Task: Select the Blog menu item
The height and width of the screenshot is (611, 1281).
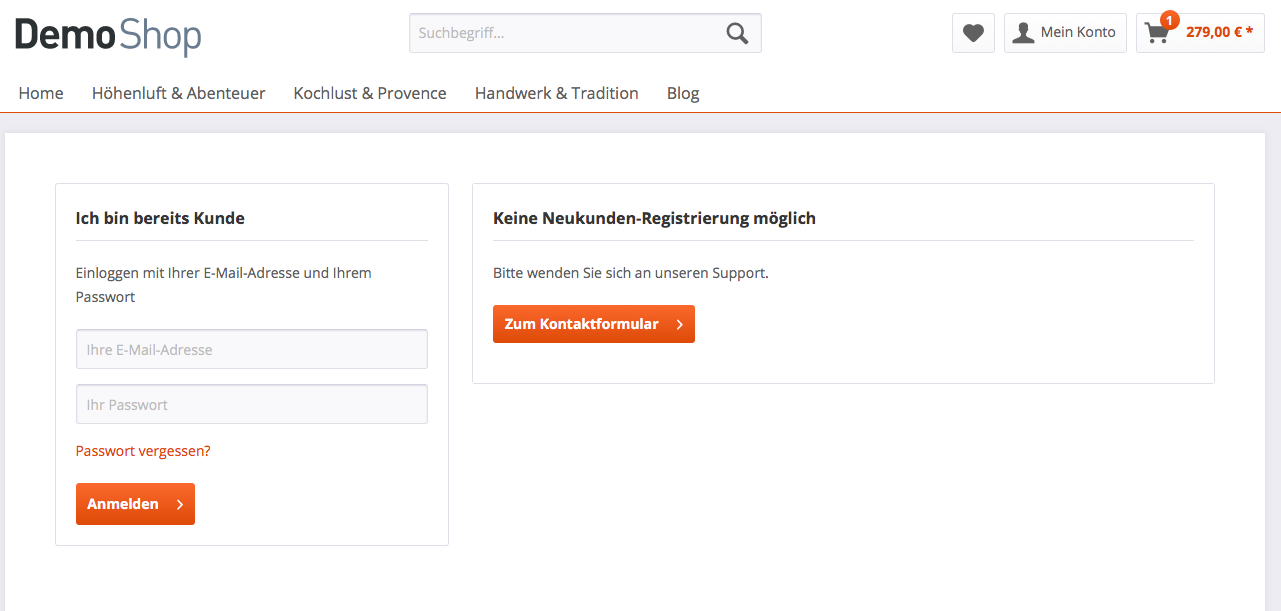Action: pos(683,93)
